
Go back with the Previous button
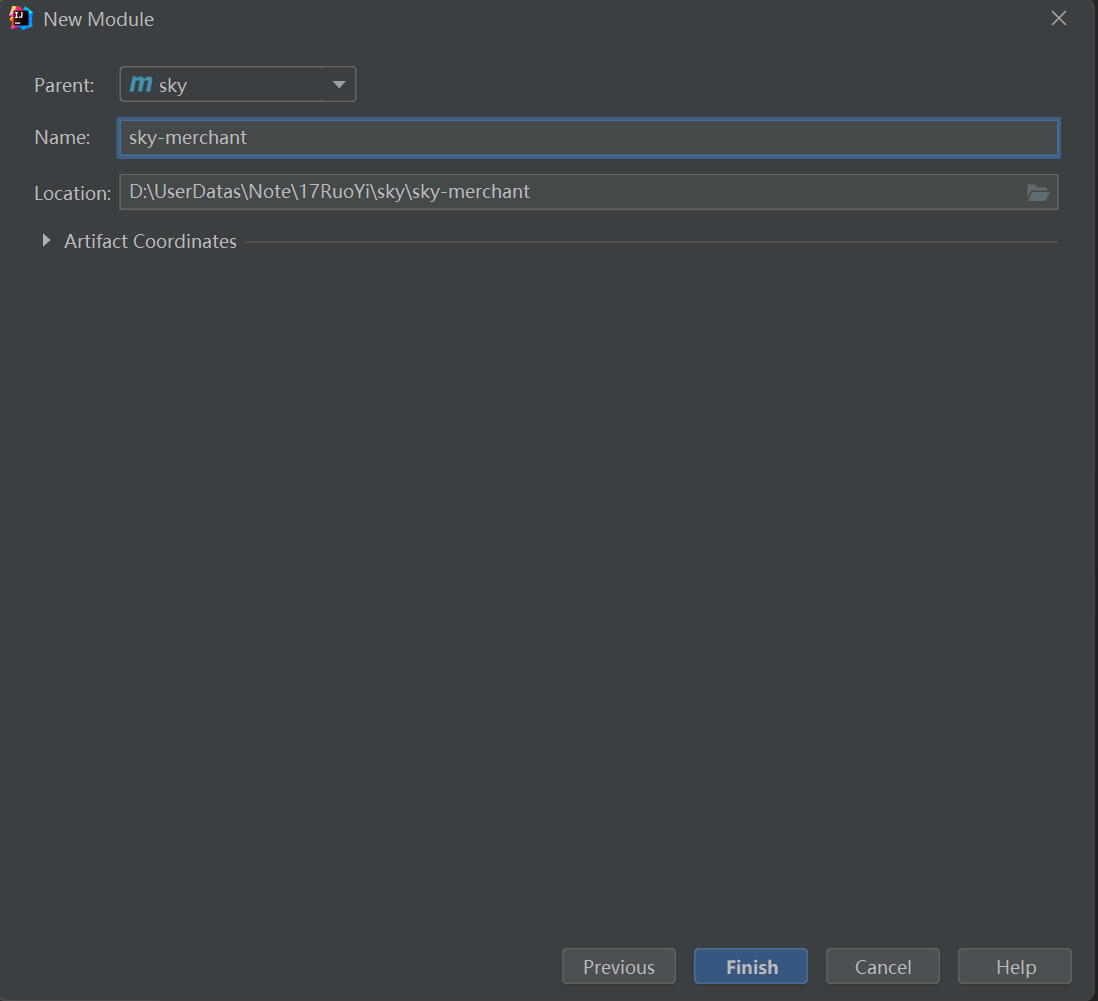(619, 967)
